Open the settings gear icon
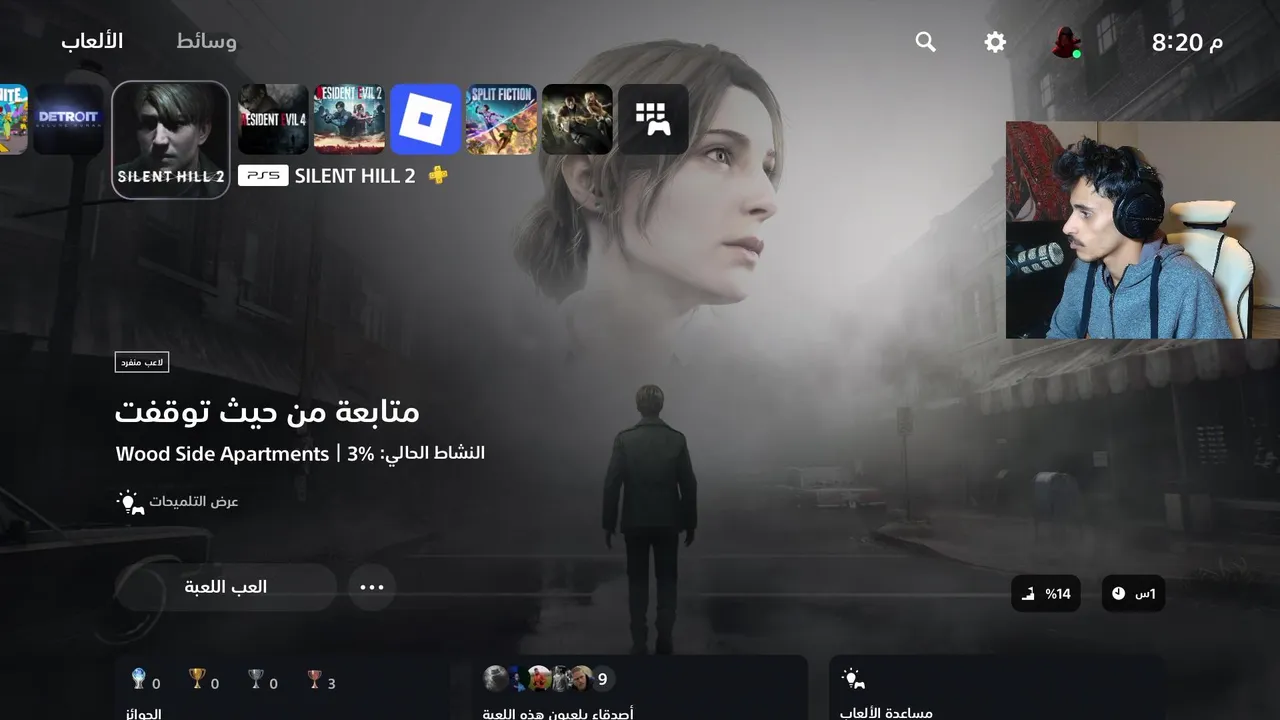This screenshot has height=720, width=1280. (x=995, y=42)
